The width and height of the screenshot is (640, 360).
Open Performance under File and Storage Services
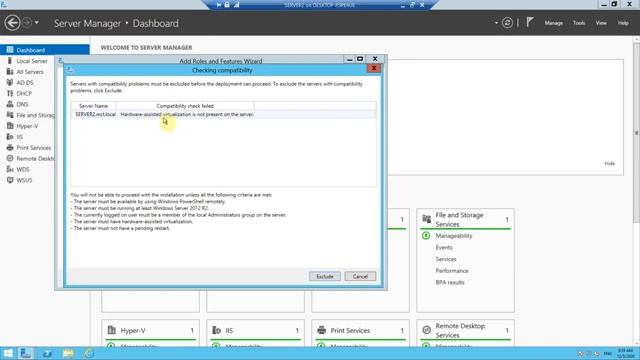(452, 271)
